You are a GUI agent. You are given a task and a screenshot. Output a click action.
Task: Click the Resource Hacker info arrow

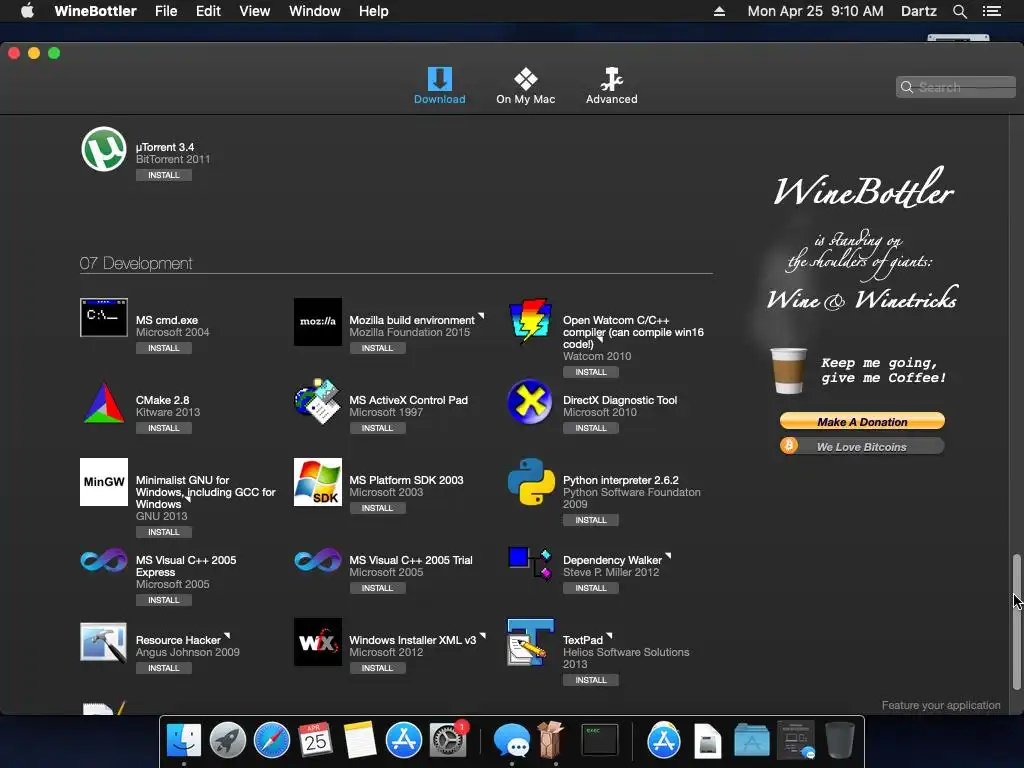tap(227, 635)
